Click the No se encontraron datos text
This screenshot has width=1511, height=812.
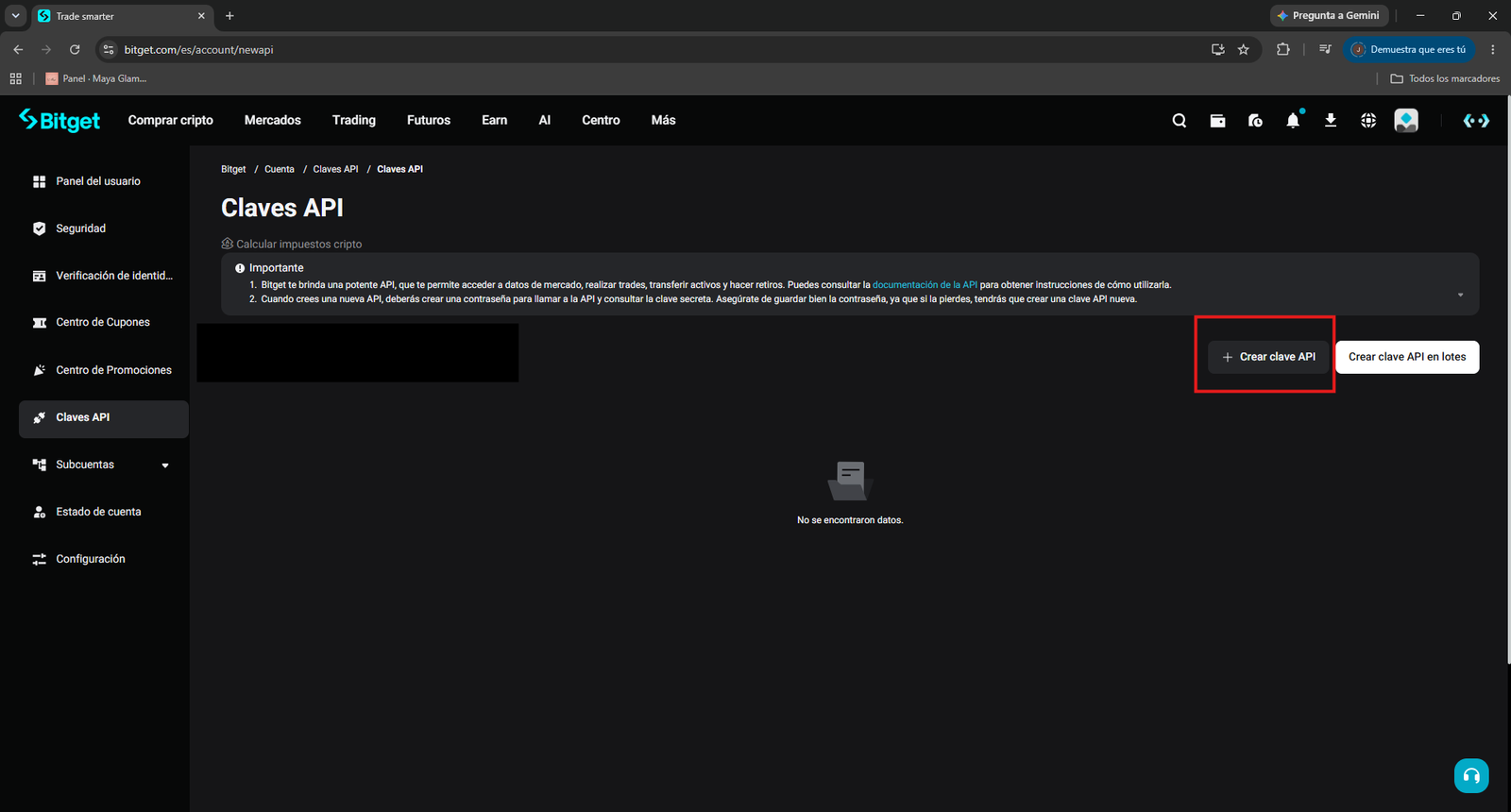(x=850, y=520)
